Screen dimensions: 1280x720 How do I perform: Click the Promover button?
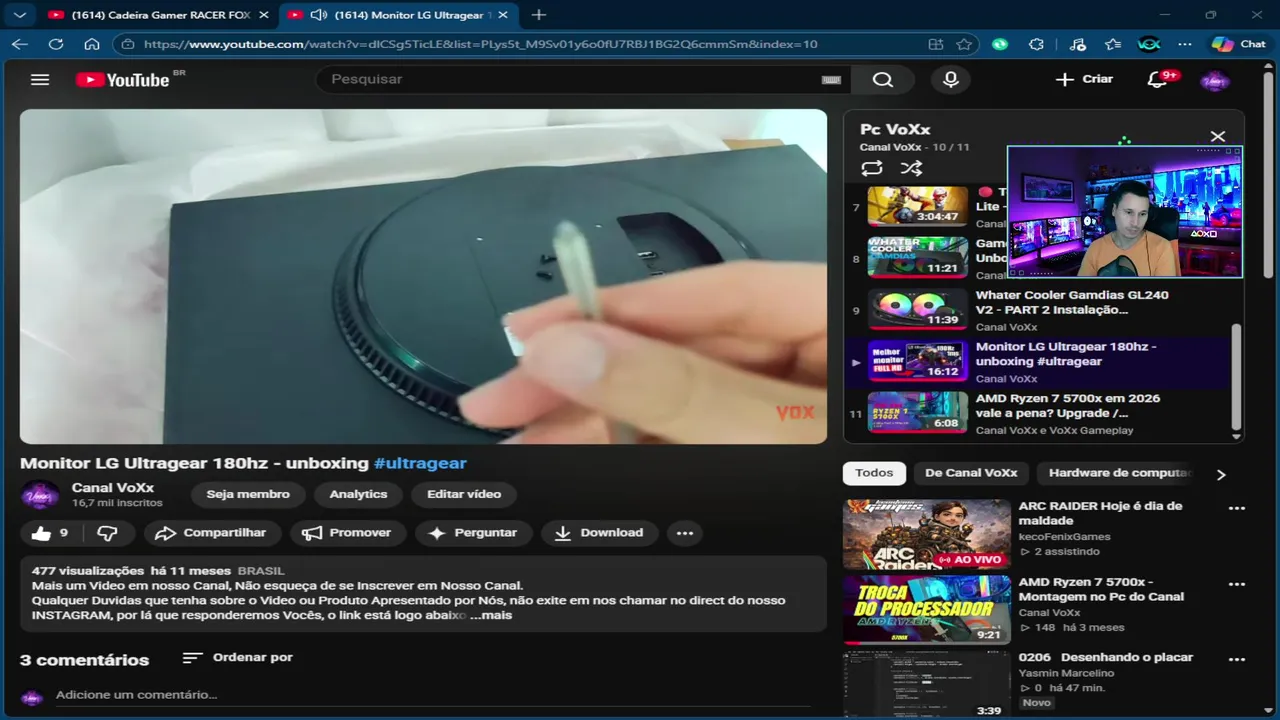tap(347, 533)
